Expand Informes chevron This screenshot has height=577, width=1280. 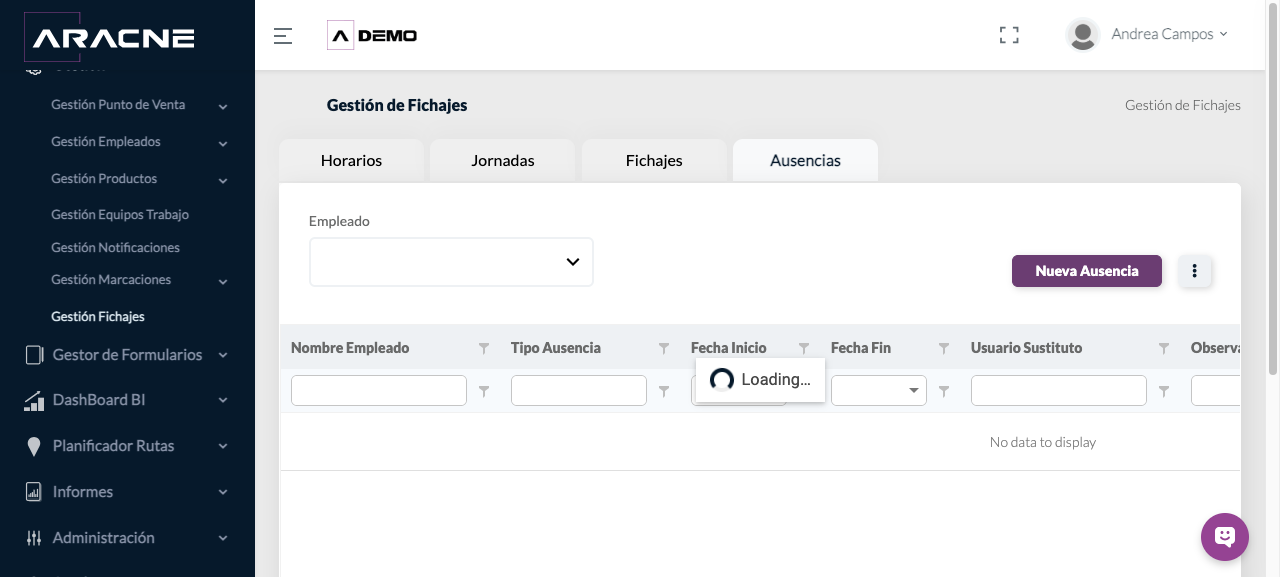pos(223,492)
